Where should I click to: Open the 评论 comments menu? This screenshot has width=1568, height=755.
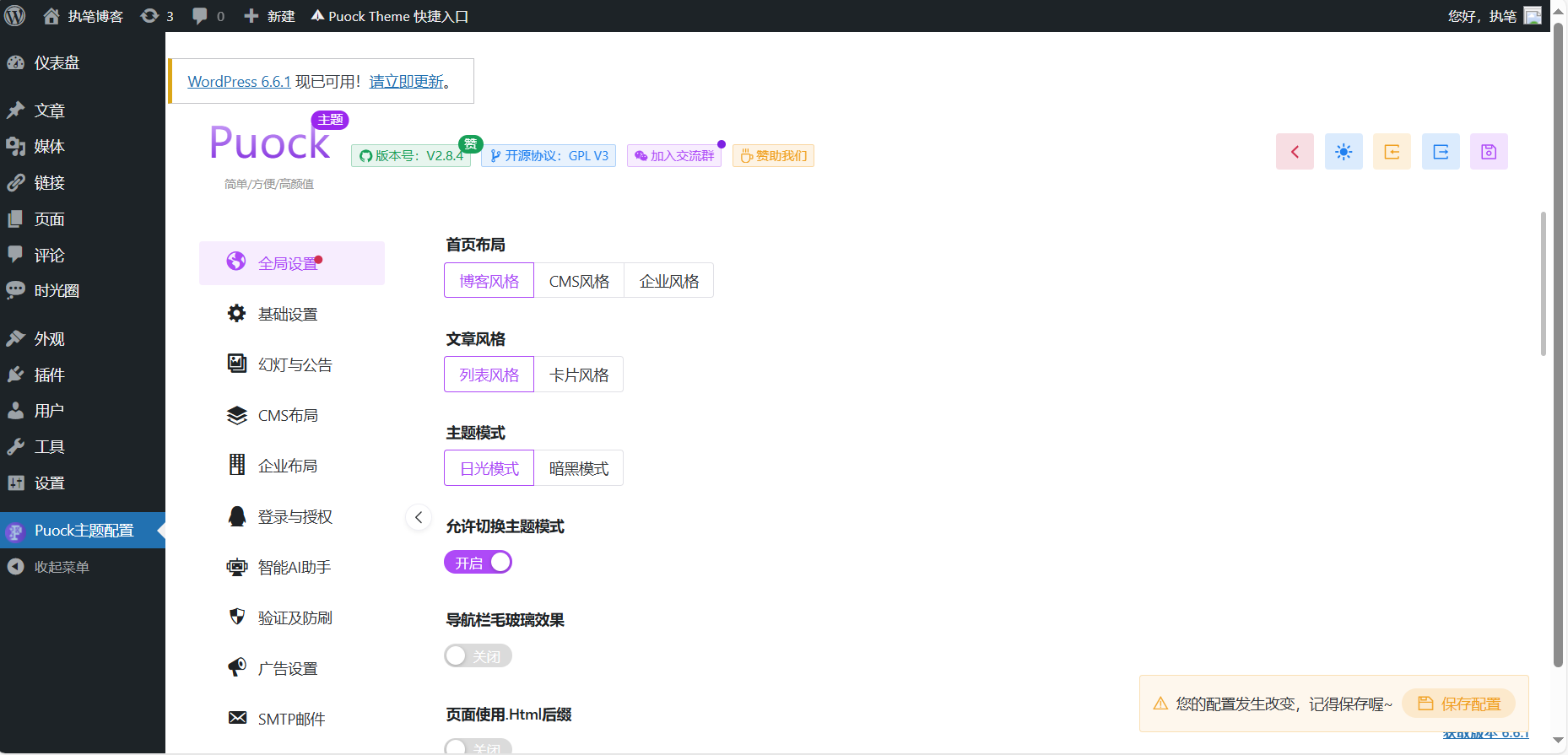coord(83,255)
